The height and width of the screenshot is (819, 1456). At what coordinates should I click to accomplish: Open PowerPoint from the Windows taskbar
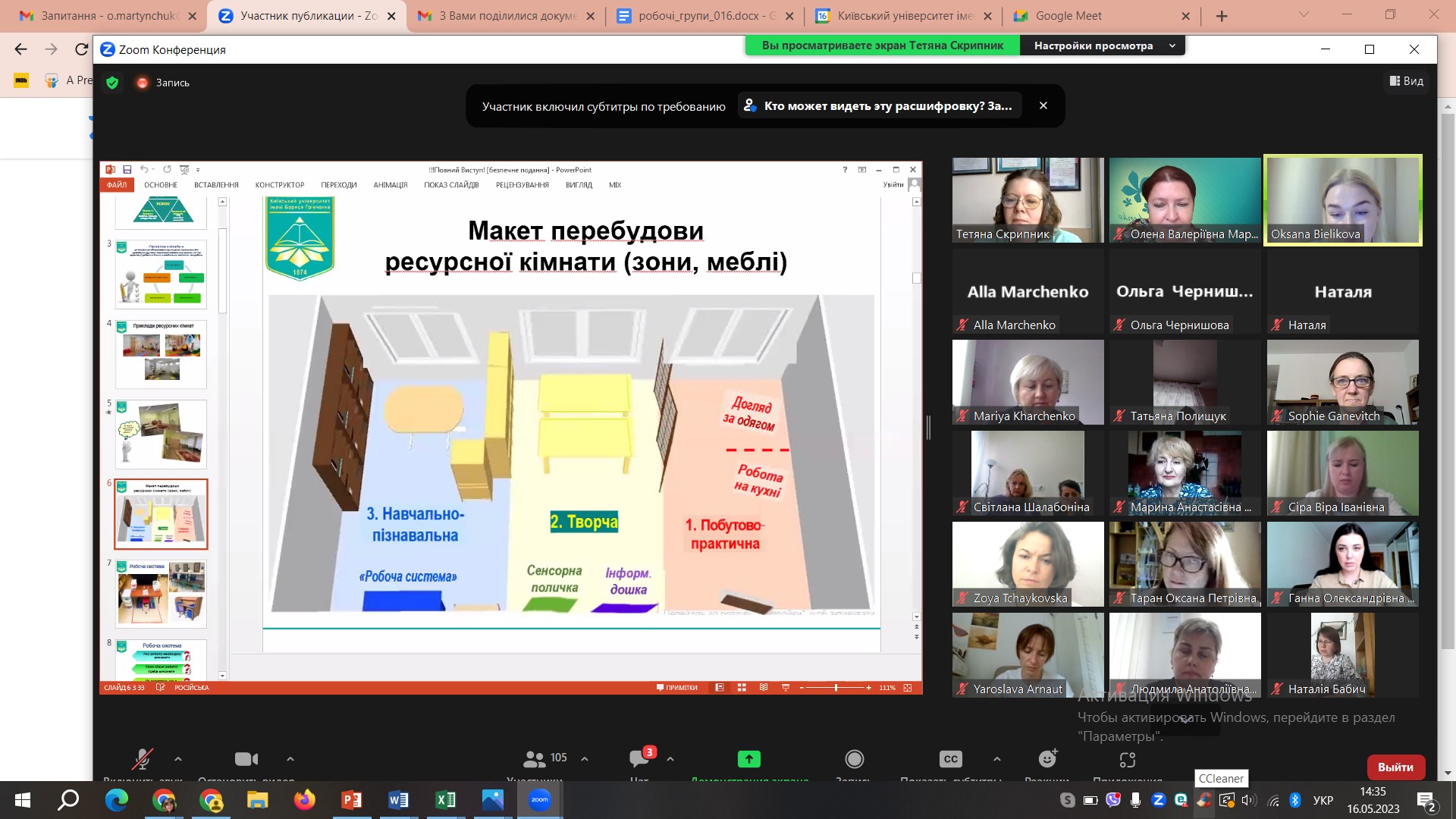coord(351,800)
